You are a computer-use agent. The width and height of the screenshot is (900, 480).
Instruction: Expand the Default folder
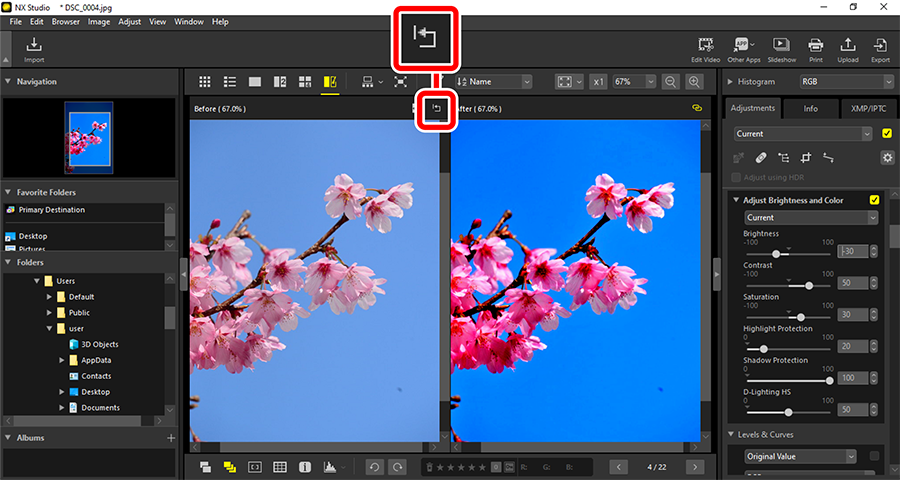[x=49, y=297]
